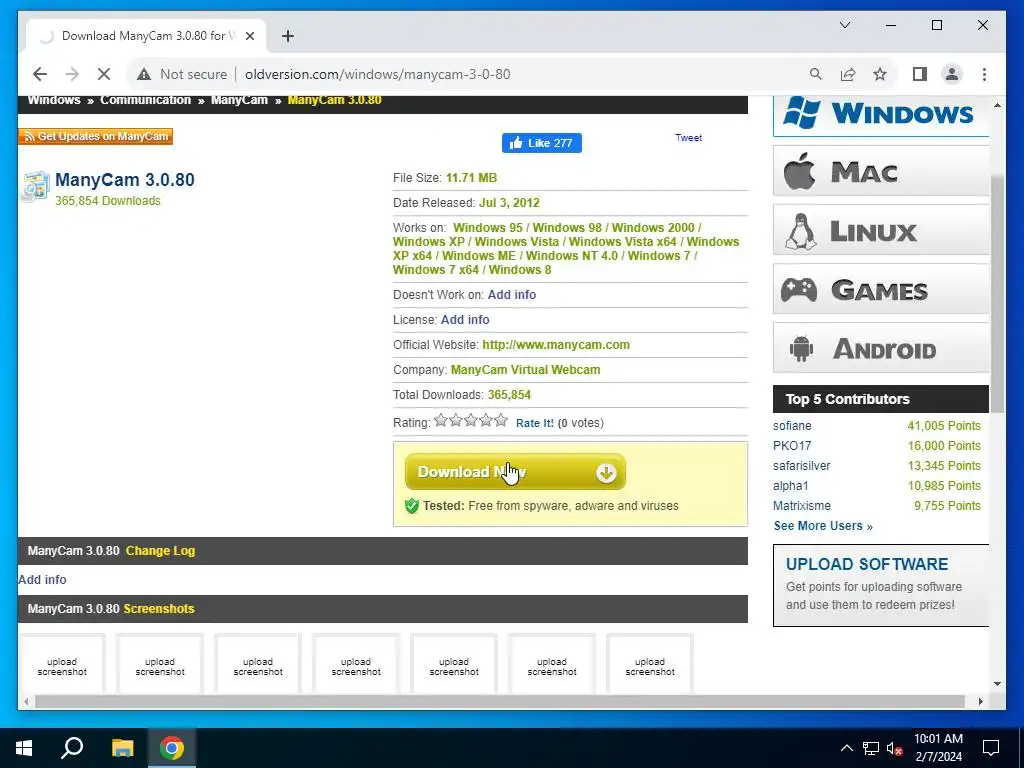Click the Windows 95 compatibility link
The height and width of the screenshot is (768, 1024).
tap(488, 228)
